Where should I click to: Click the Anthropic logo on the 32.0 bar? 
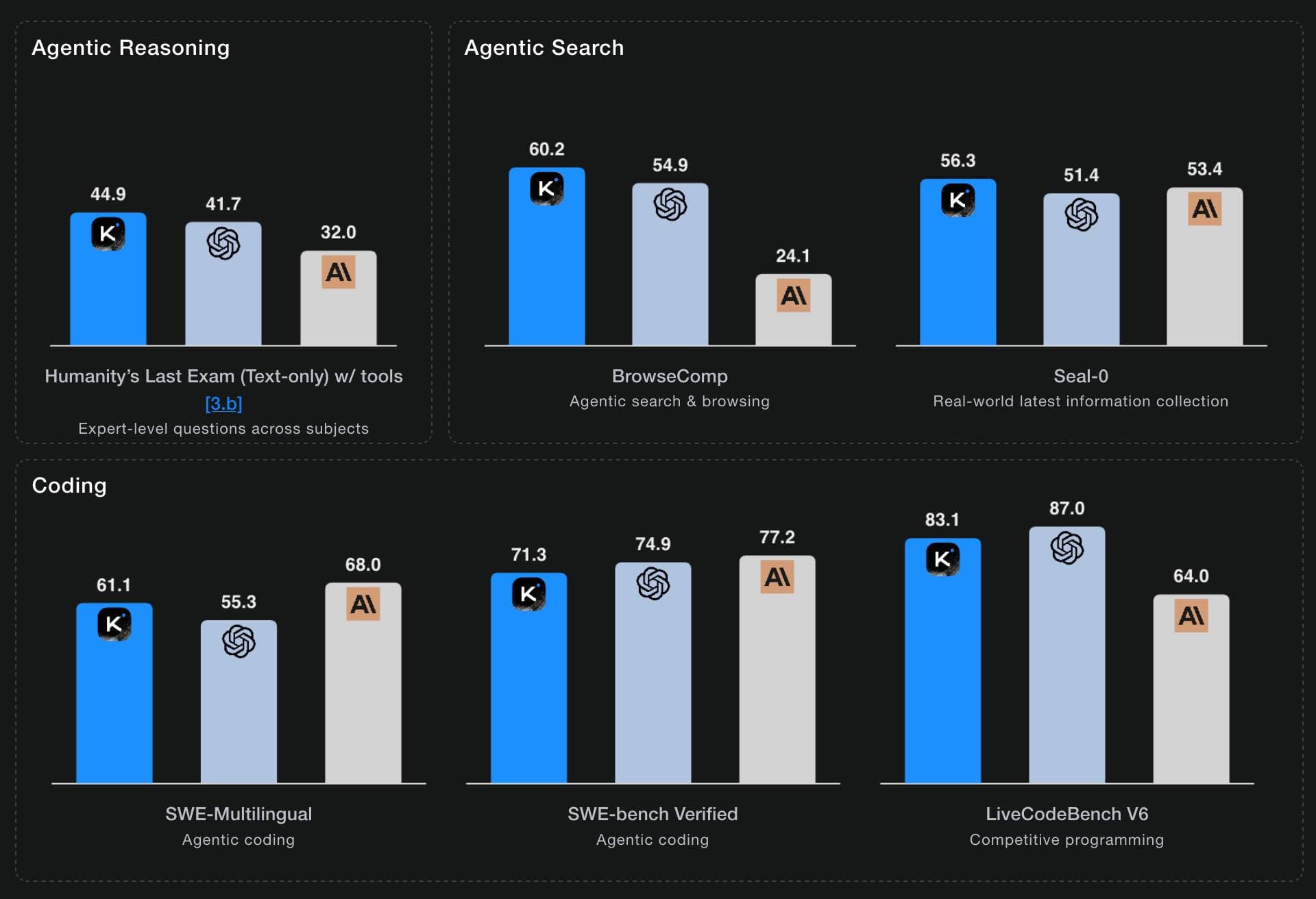[339, 272]
